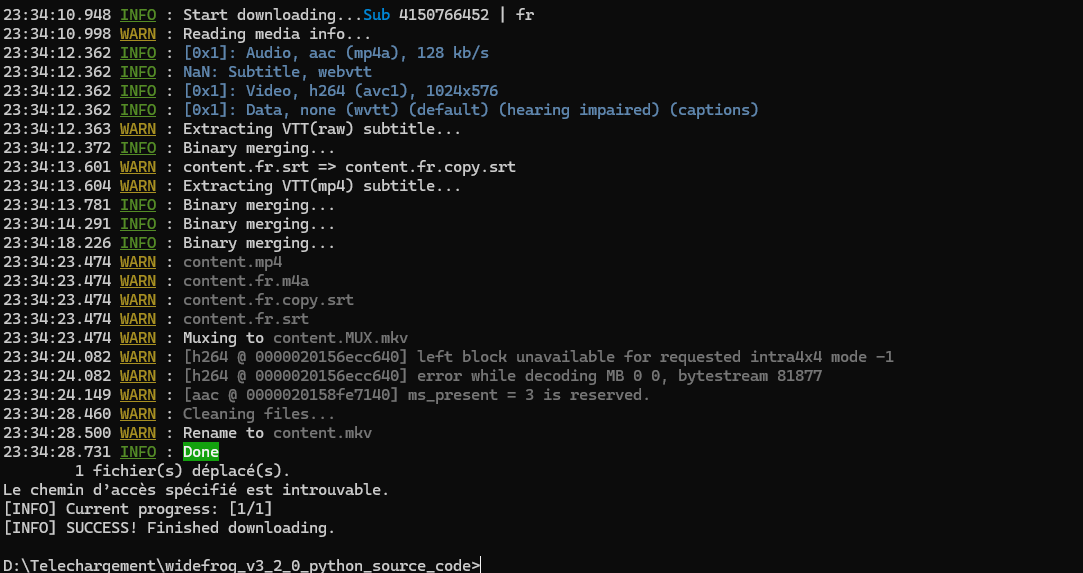Click the green highlighted Done status
1083x573 pixels.
(x=201, y=452)
